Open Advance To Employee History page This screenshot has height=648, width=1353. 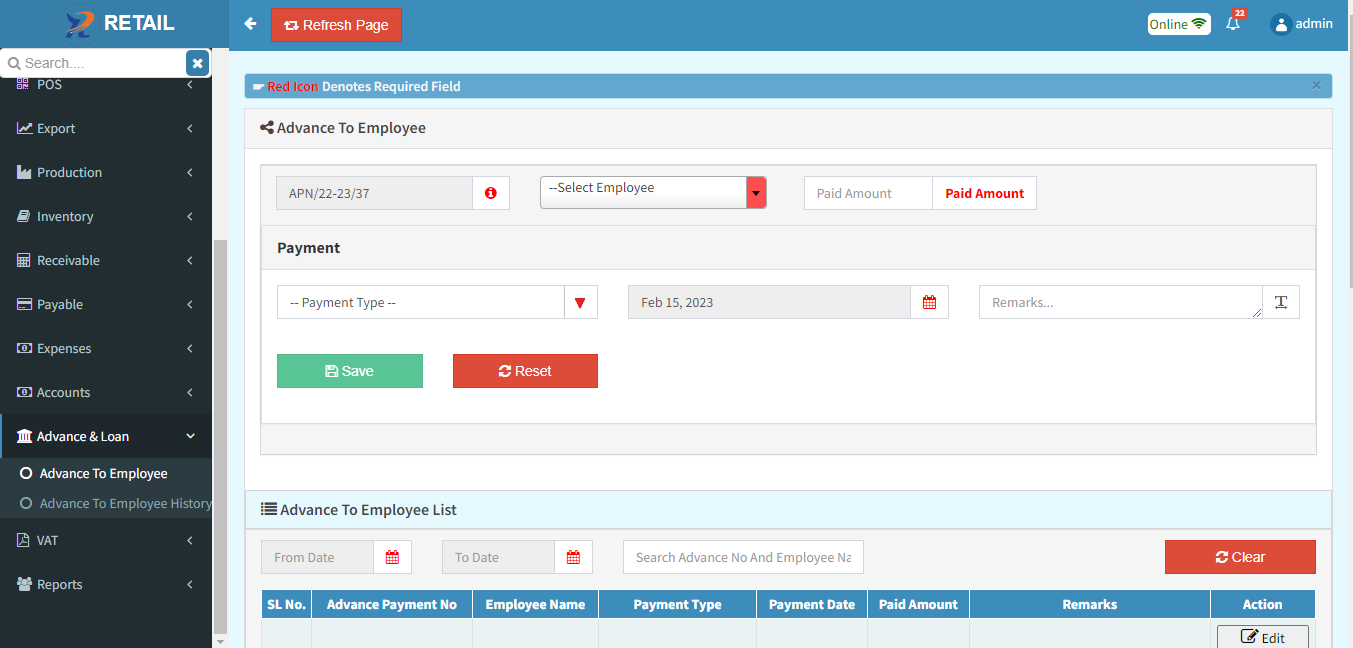coord(124,503)
